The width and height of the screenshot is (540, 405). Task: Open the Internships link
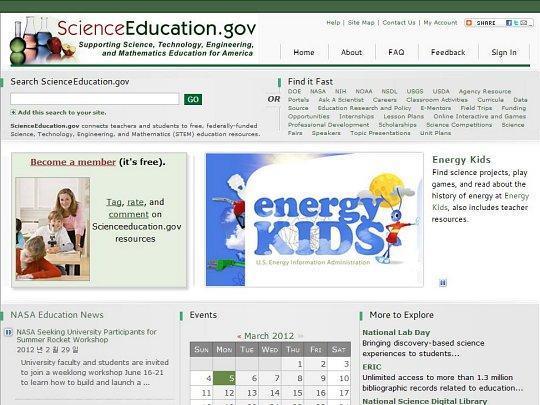[356, 116]
